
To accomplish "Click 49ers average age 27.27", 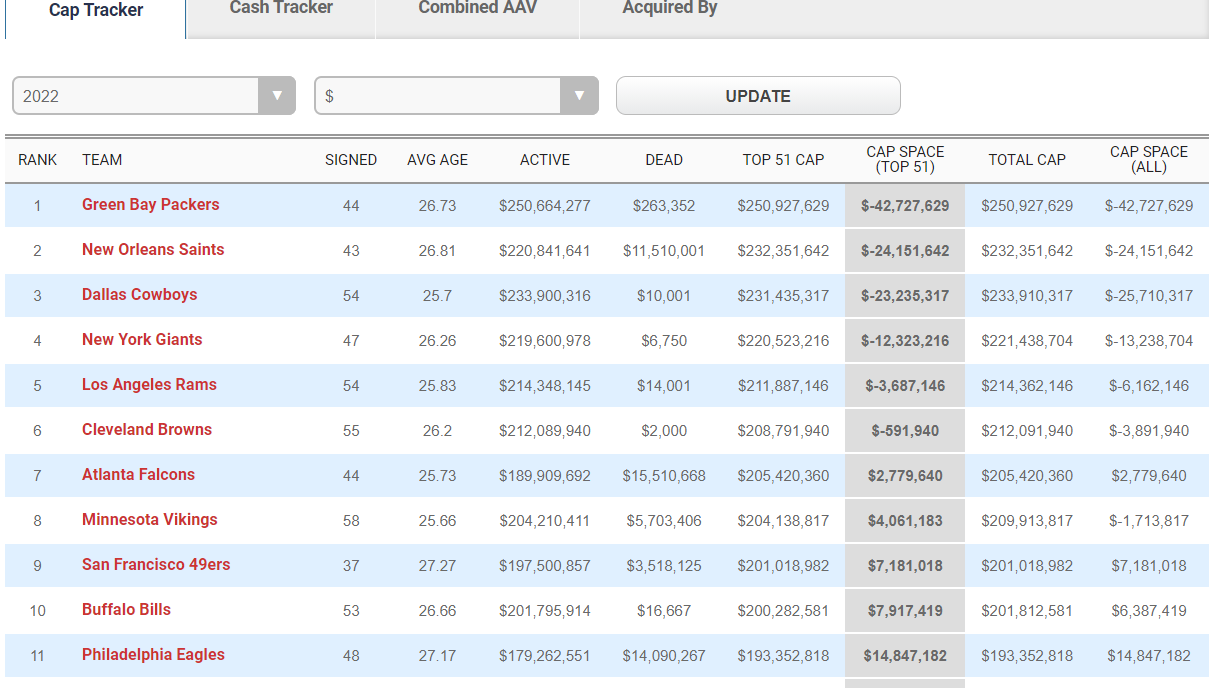I will 437,566.
